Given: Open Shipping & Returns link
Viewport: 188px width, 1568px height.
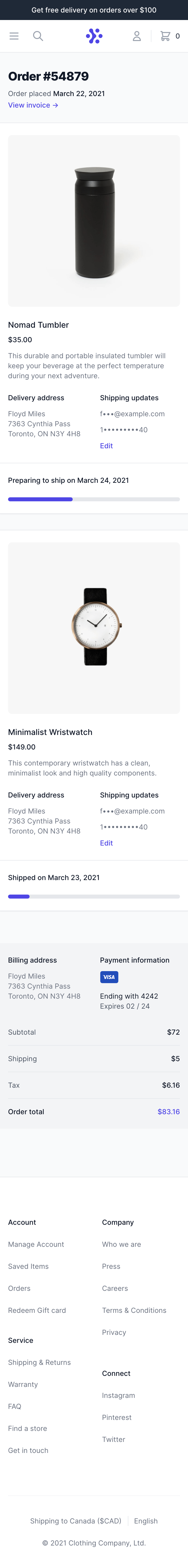Looking at the screenshot, I should 39,1362.
